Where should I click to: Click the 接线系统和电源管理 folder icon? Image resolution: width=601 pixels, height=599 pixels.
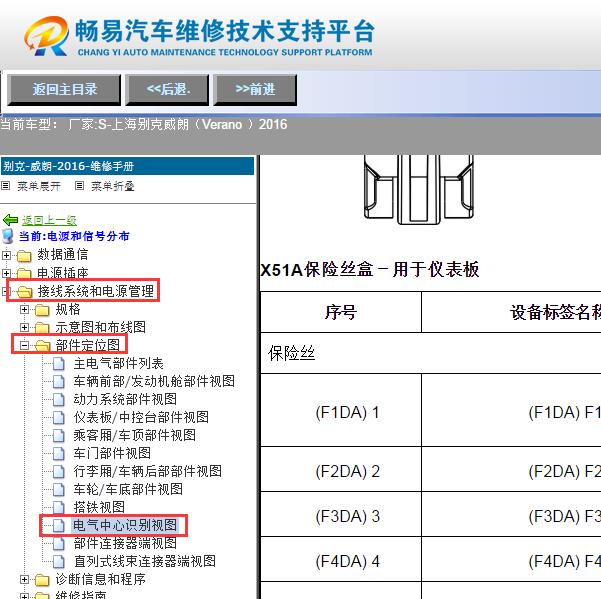25,292
